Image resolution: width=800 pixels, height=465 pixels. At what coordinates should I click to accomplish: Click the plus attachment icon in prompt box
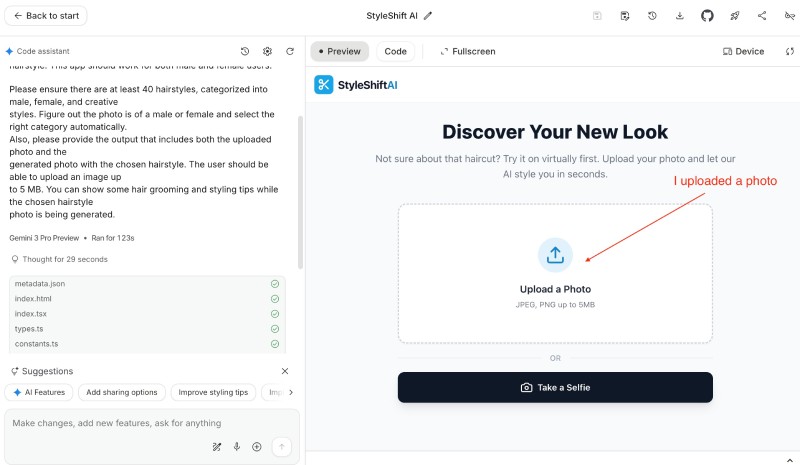click(x=257, y=447)
